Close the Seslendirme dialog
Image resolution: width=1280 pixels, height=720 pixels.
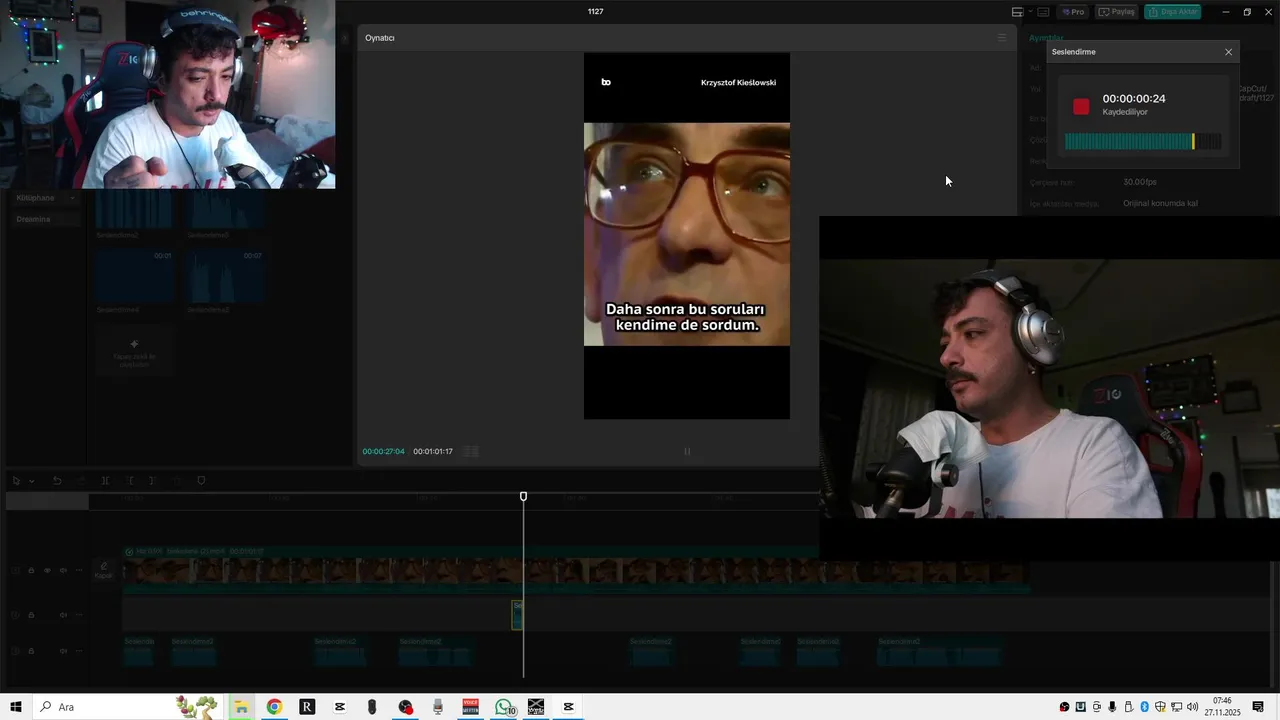pos(1229,52)
